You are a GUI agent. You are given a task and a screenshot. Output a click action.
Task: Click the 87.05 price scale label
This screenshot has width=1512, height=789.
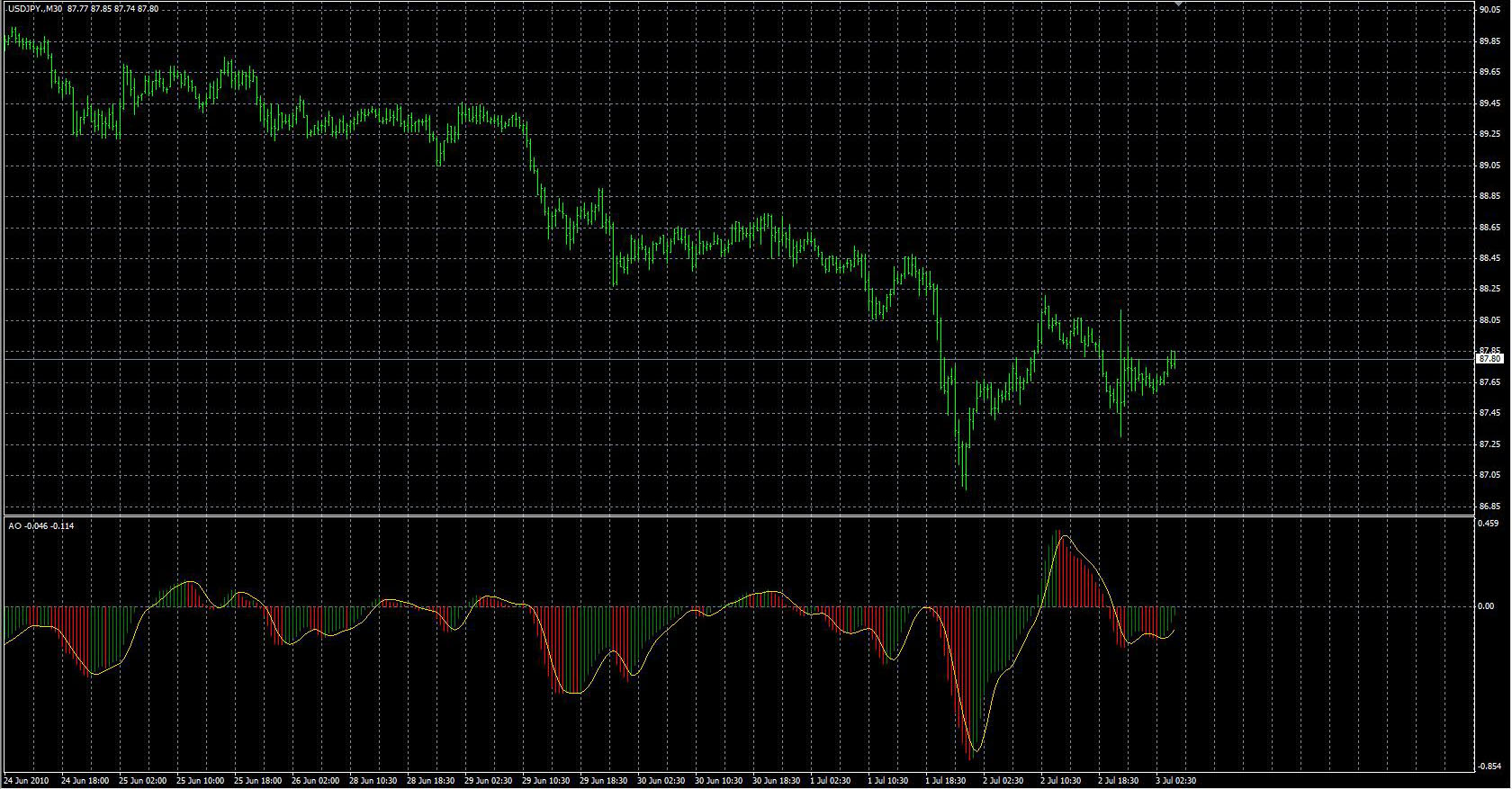point(1489,475)
